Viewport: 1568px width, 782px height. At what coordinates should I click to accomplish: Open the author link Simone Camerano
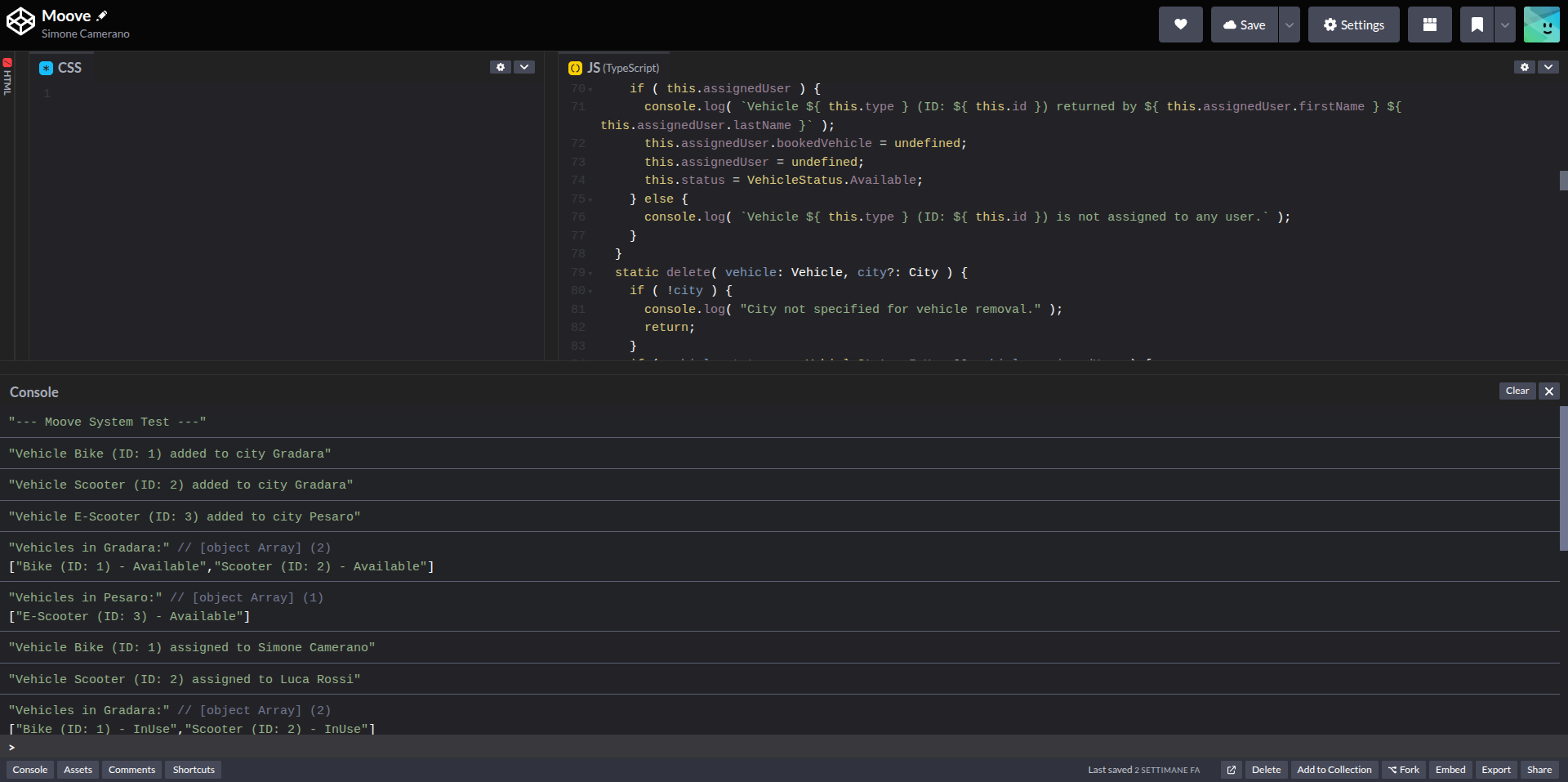[x=86, y=34]
